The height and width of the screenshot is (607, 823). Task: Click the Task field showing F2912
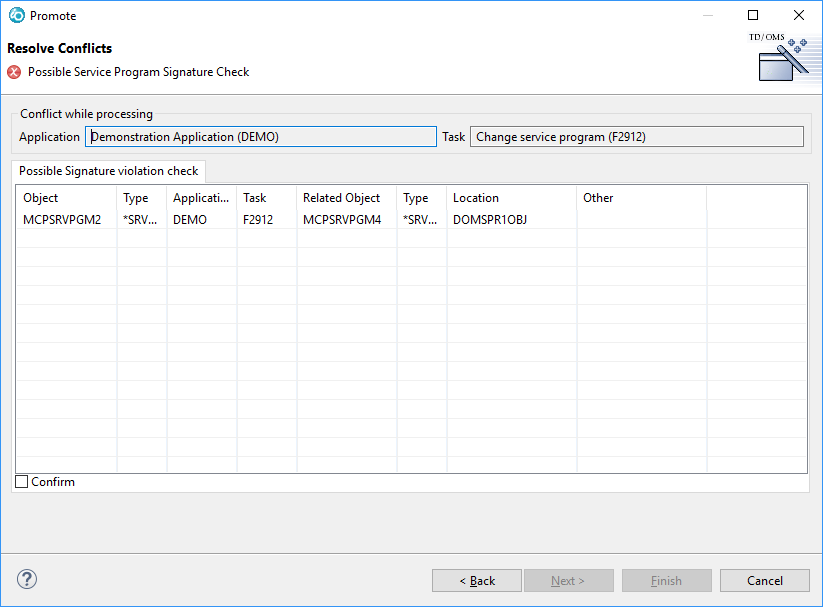coord(636,137)
